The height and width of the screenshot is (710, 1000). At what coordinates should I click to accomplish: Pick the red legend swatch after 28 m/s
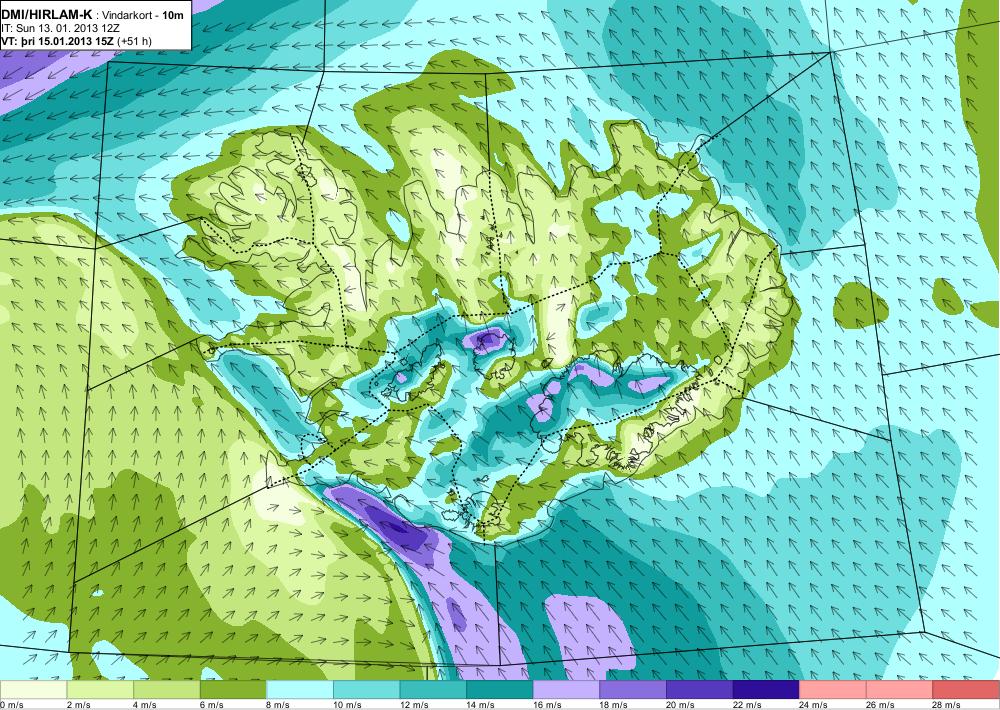click(966, 690)
